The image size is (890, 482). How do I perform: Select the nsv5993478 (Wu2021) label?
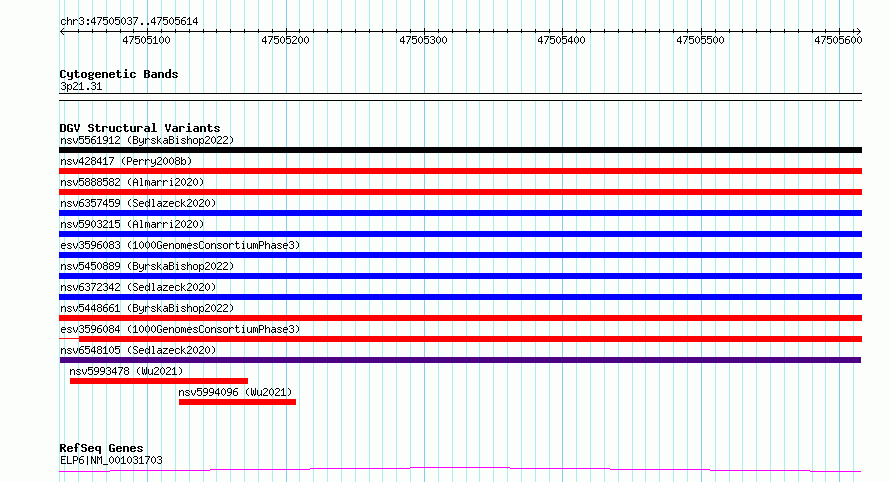point(126,371)
